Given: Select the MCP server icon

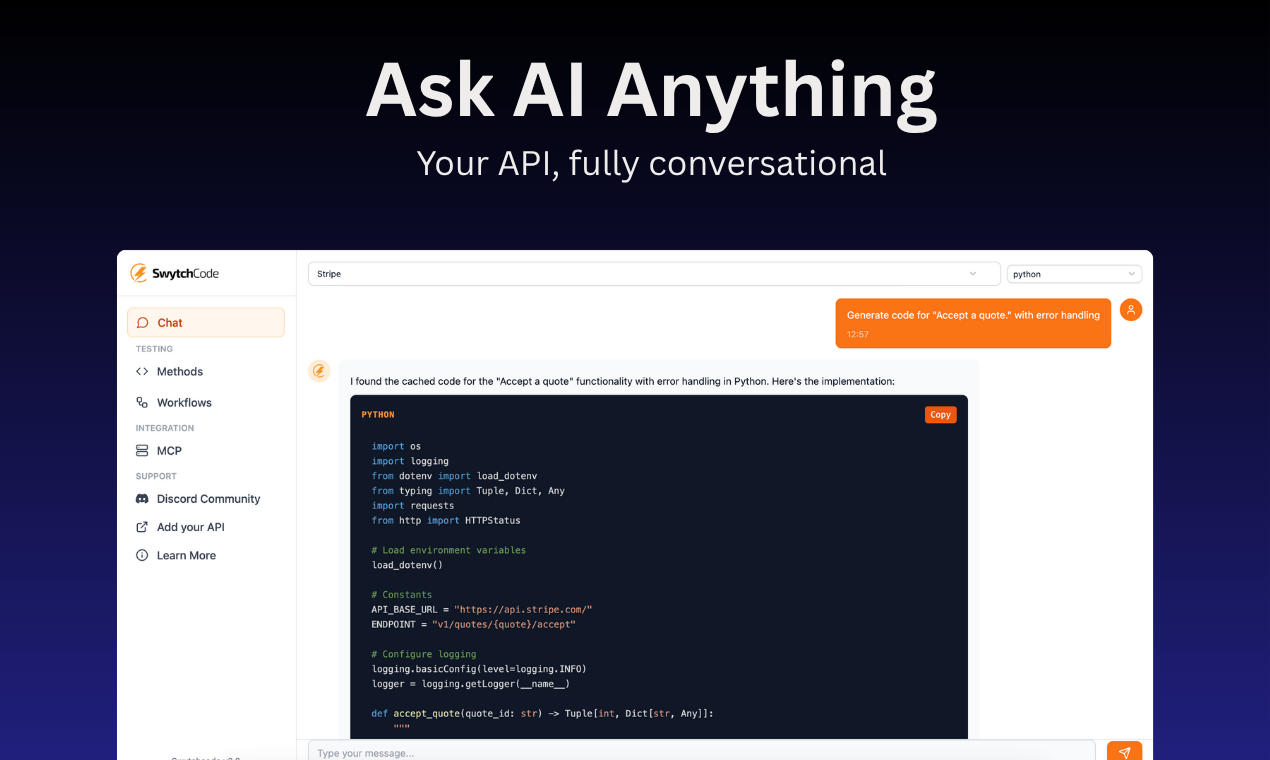Looking at the screenshot, I should tap(141, 450).
